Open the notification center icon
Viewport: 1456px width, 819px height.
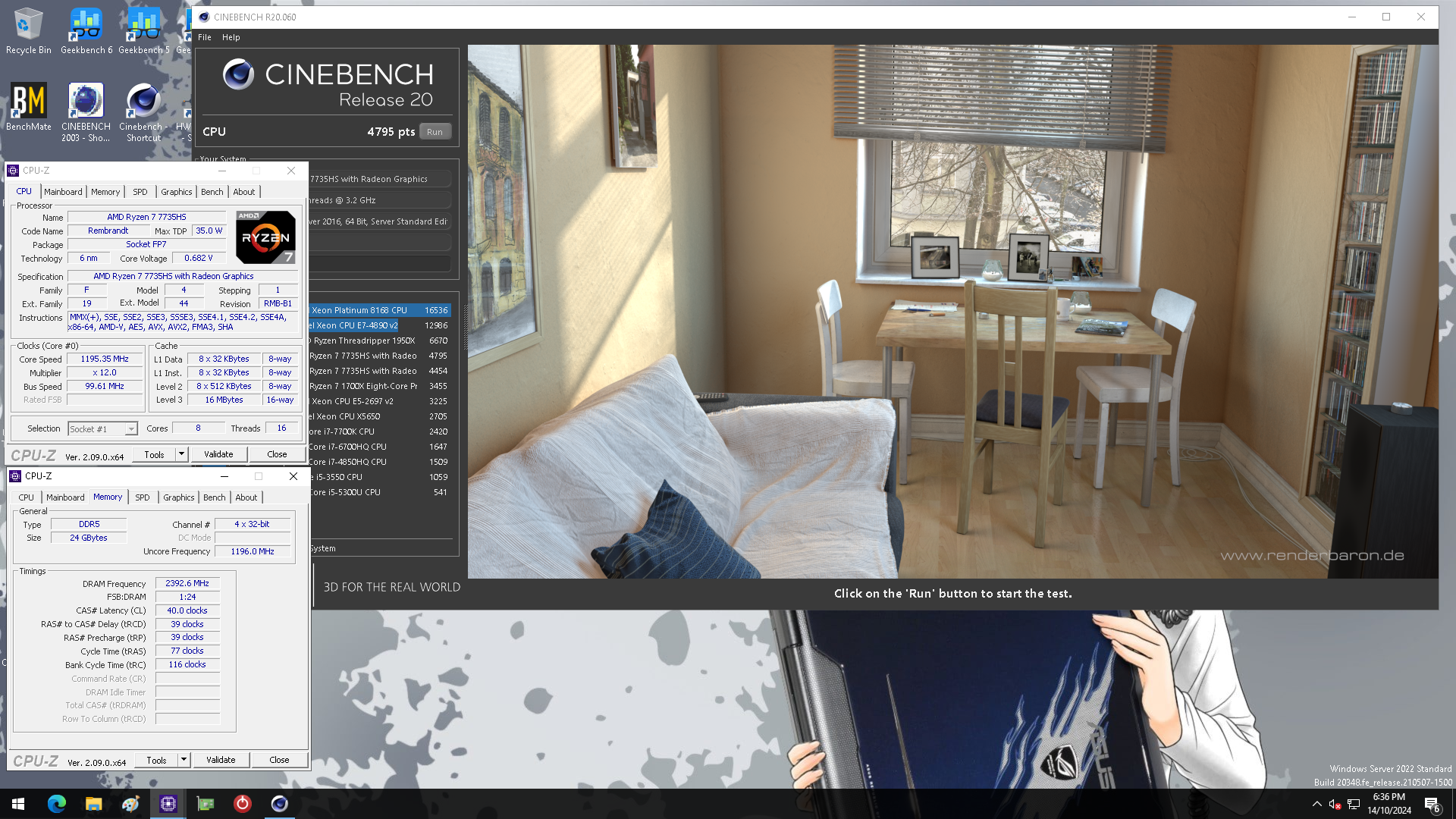[x=1432, y=805]
